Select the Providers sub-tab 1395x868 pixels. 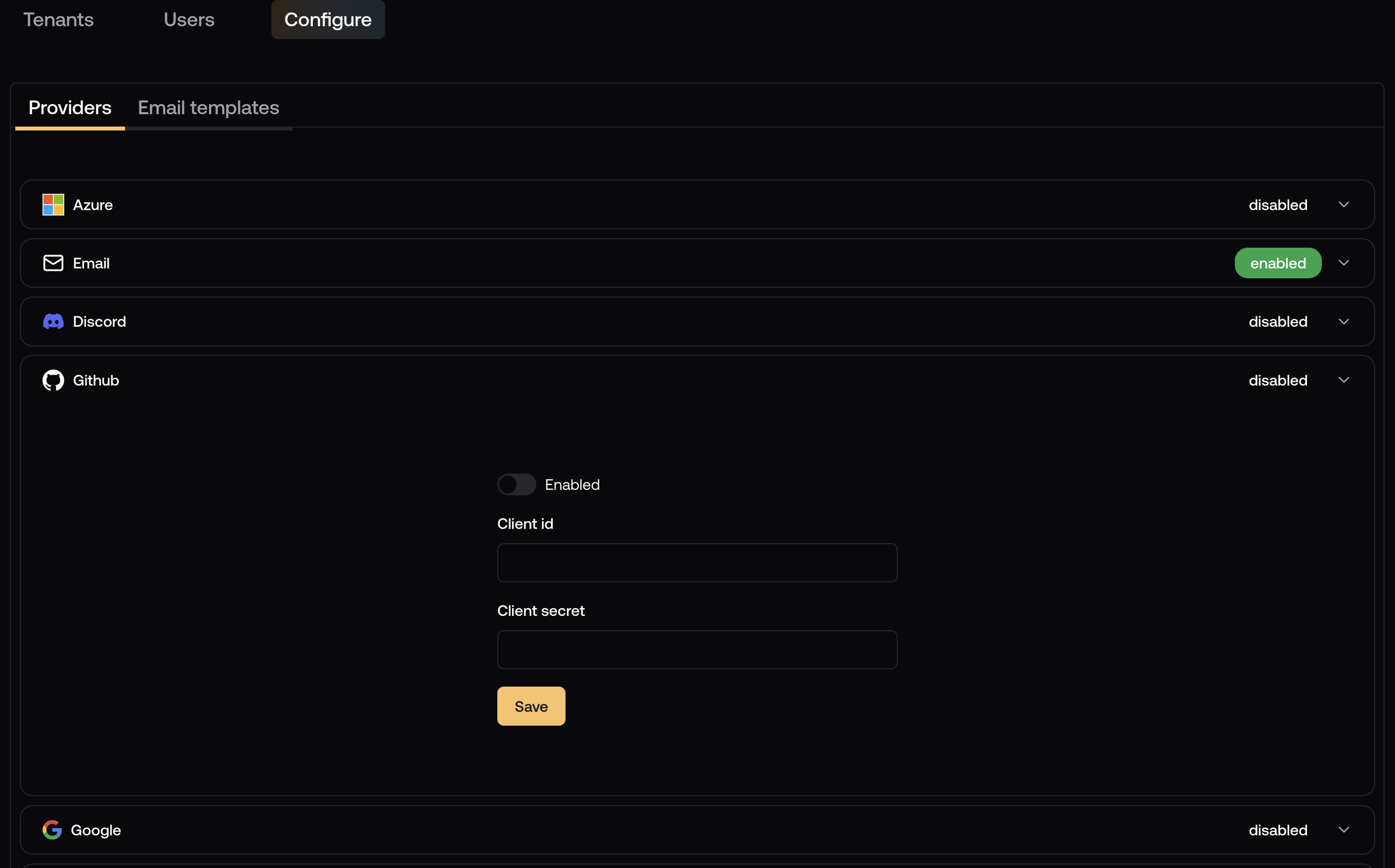(x=70, y=108)
